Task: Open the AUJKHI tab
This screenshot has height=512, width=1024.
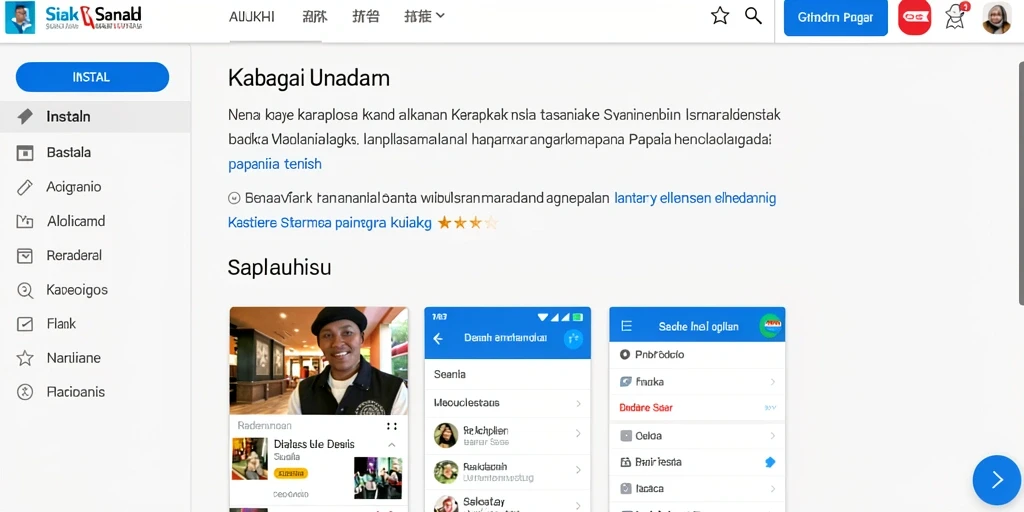Action: tap(251, 17)
